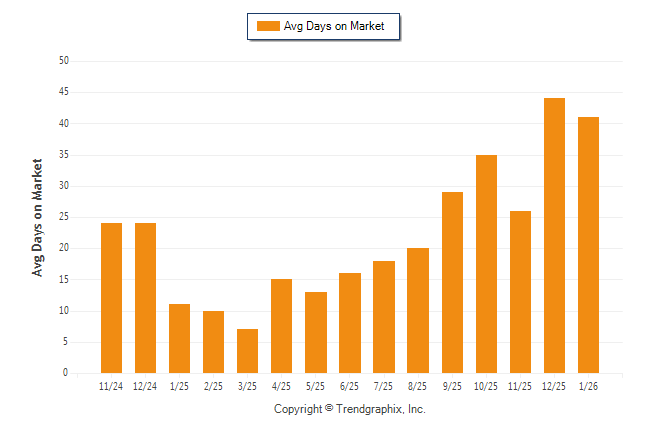
Task: Click the Trendgraphix copyright text
Action: click(x=350, y=409)
